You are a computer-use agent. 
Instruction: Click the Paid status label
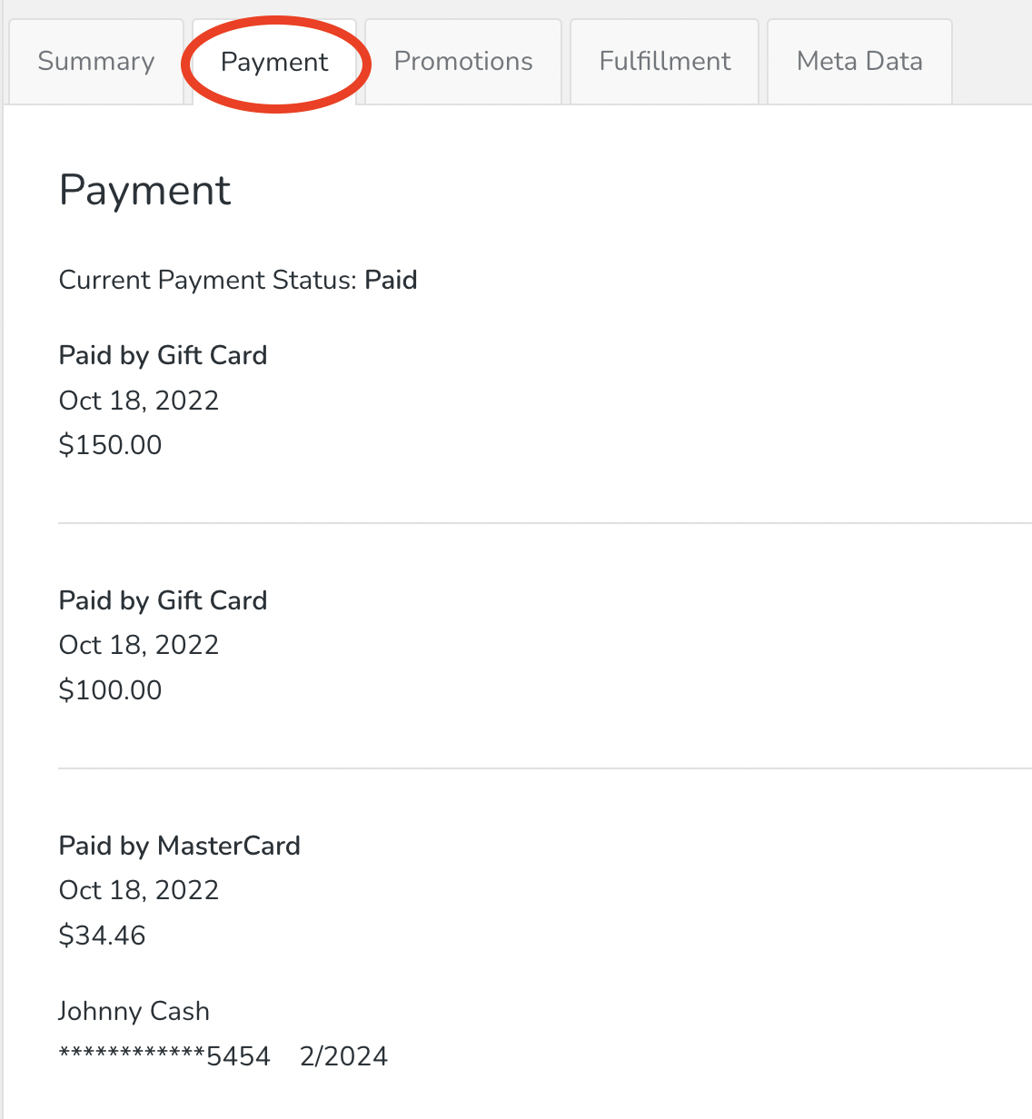391,280
